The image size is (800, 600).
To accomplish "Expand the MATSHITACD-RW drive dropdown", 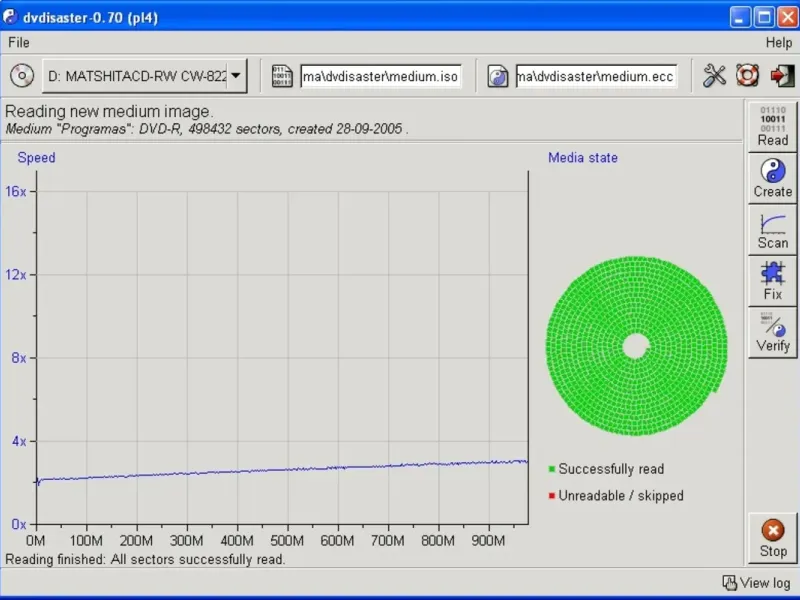I will tap(235, 76).
